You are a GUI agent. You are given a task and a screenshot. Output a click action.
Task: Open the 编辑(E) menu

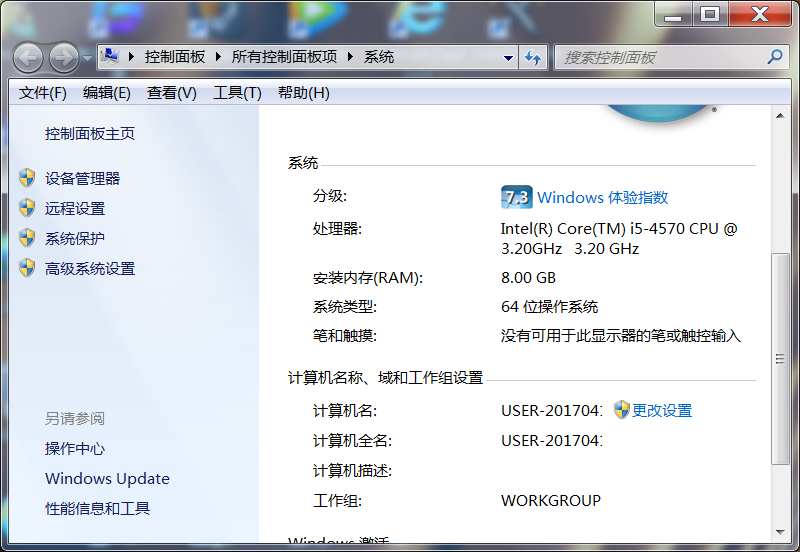(107, 93)
